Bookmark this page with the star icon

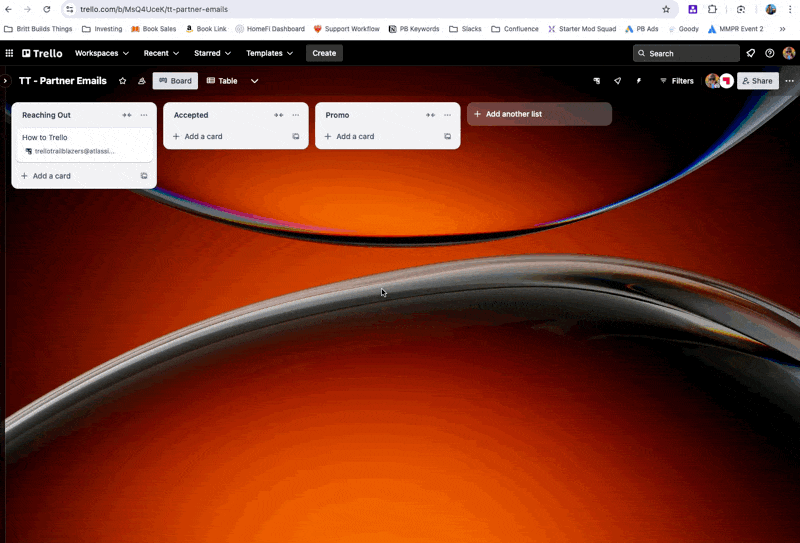(x=666, y=9)
